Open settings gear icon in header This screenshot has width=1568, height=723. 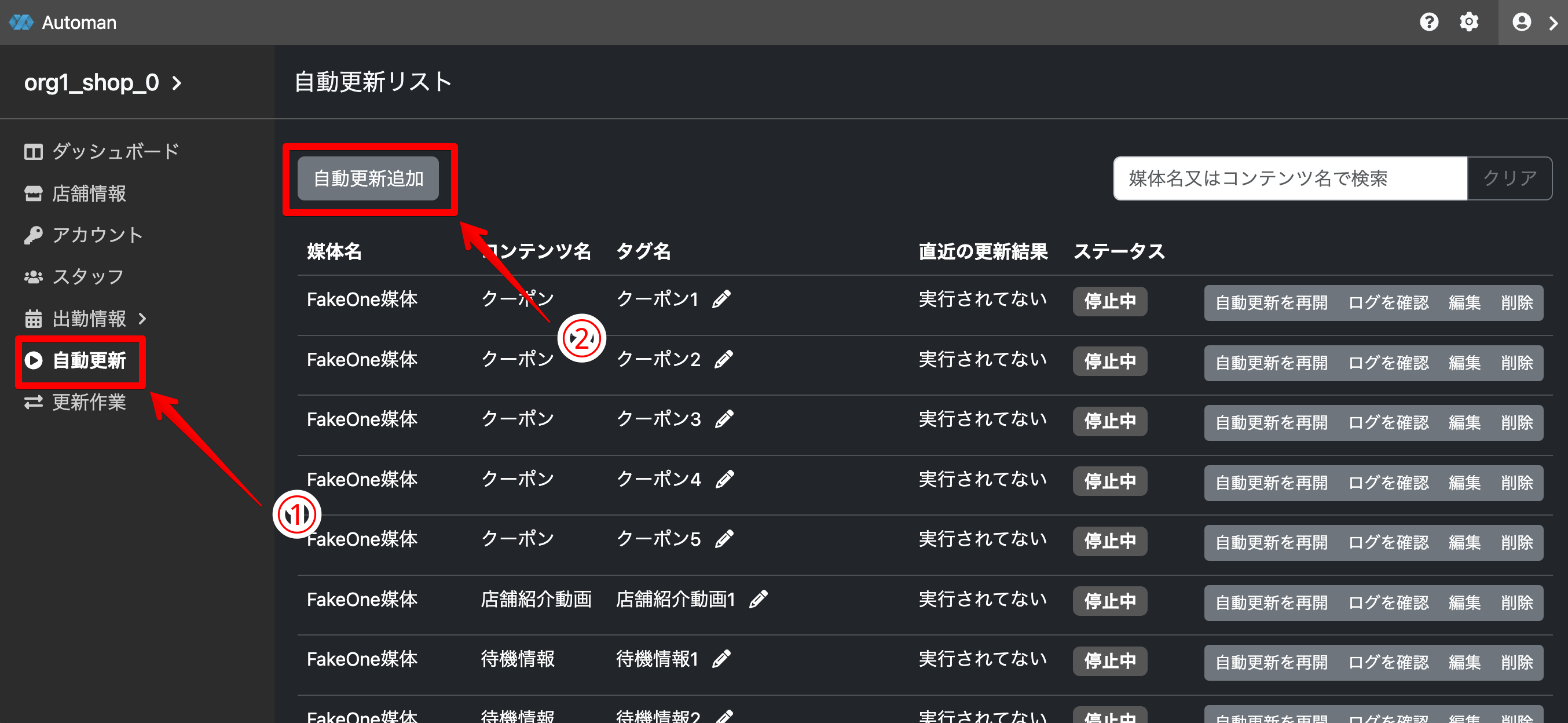[x=1468, y=23]
